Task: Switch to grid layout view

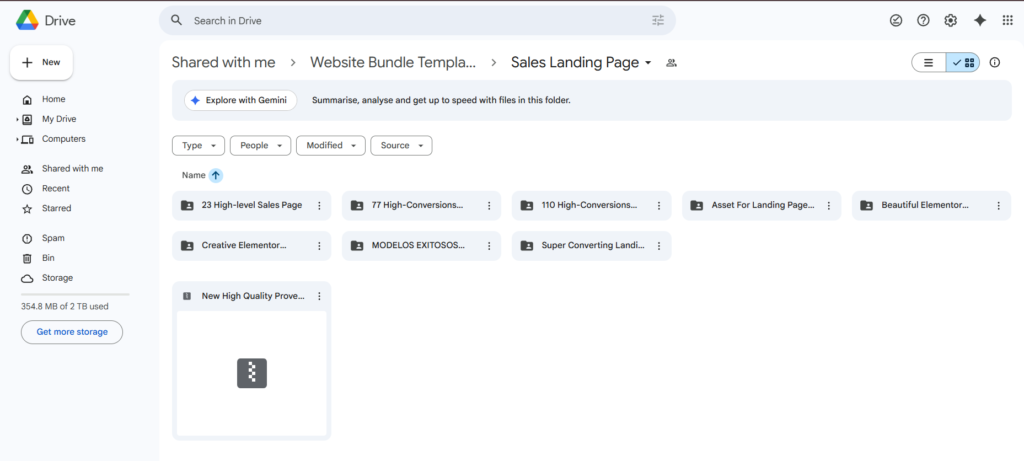Action: 964,62
